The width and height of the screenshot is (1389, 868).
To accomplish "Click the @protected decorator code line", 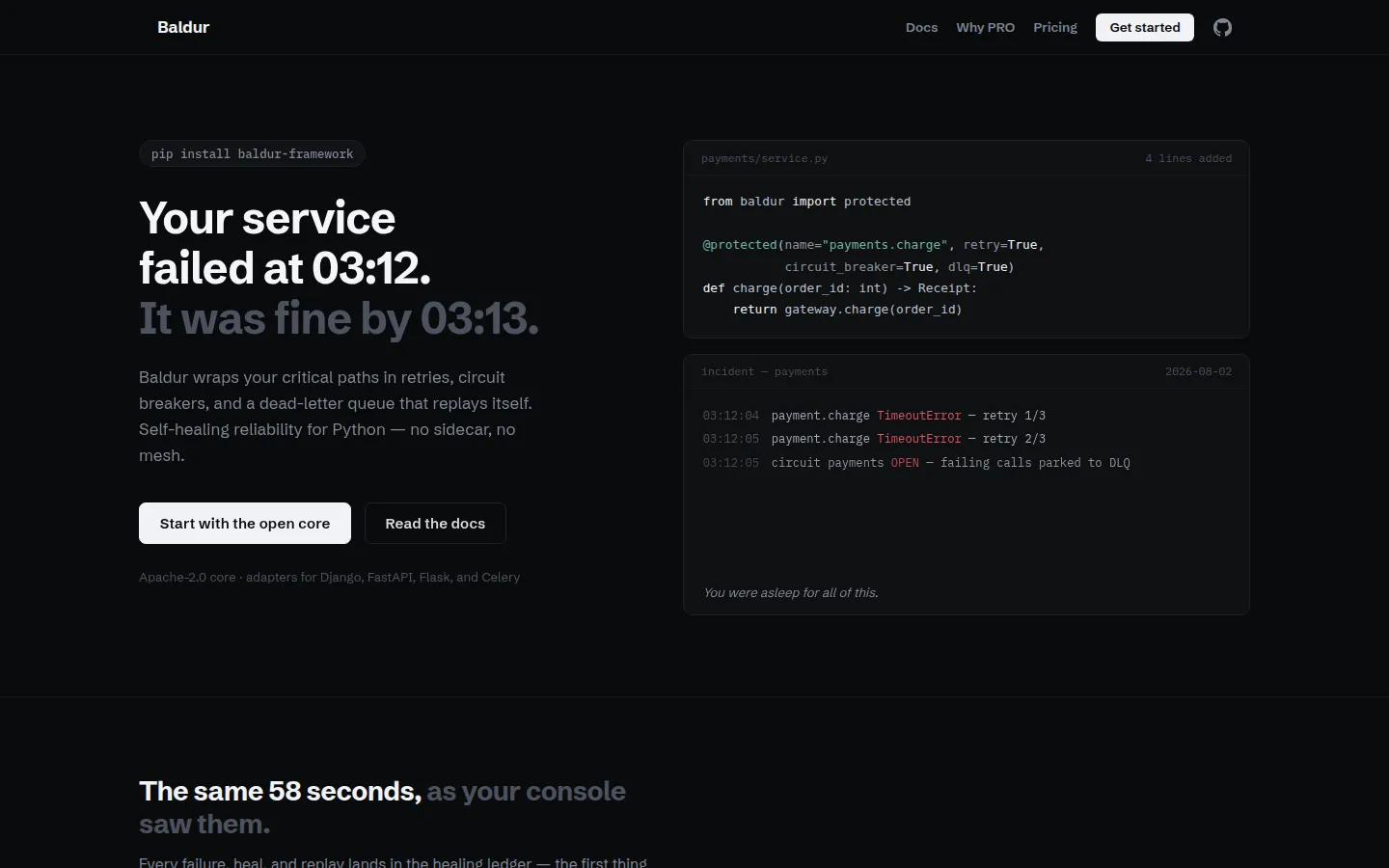I will (873, 245).
